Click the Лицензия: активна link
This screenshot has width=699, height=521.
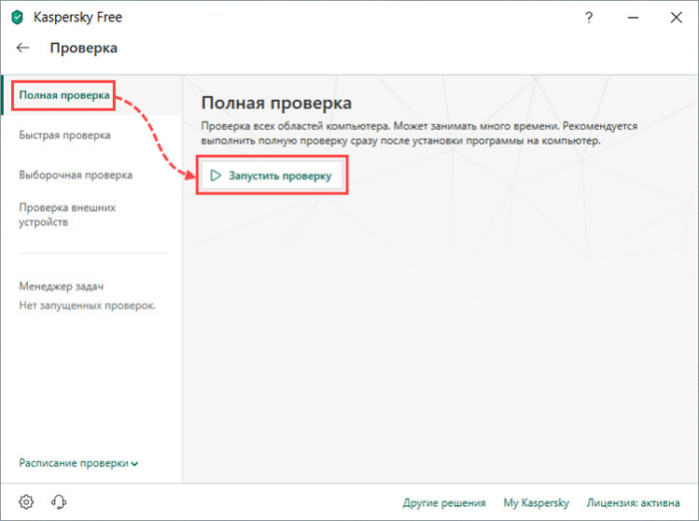pos(633,503)
